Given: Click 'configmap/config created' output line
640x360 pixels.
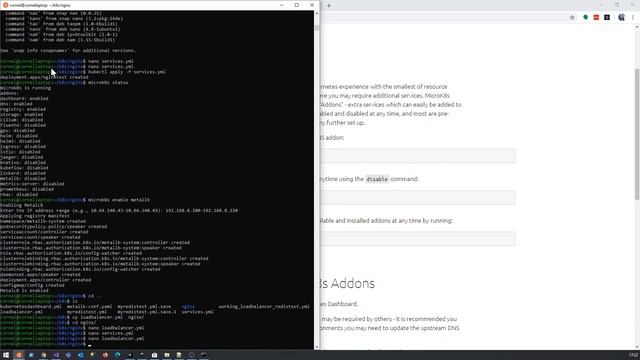Looking at the screenshot, I should click(32, 285).
